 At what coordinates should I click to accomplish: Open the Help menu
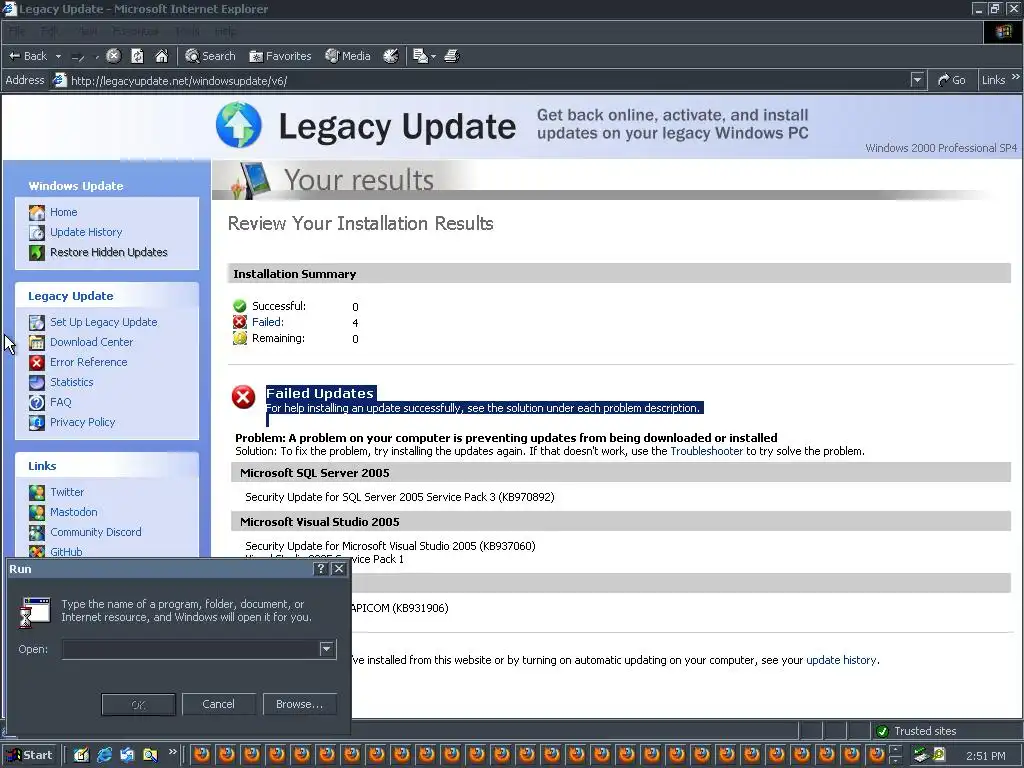pos(226,31)
